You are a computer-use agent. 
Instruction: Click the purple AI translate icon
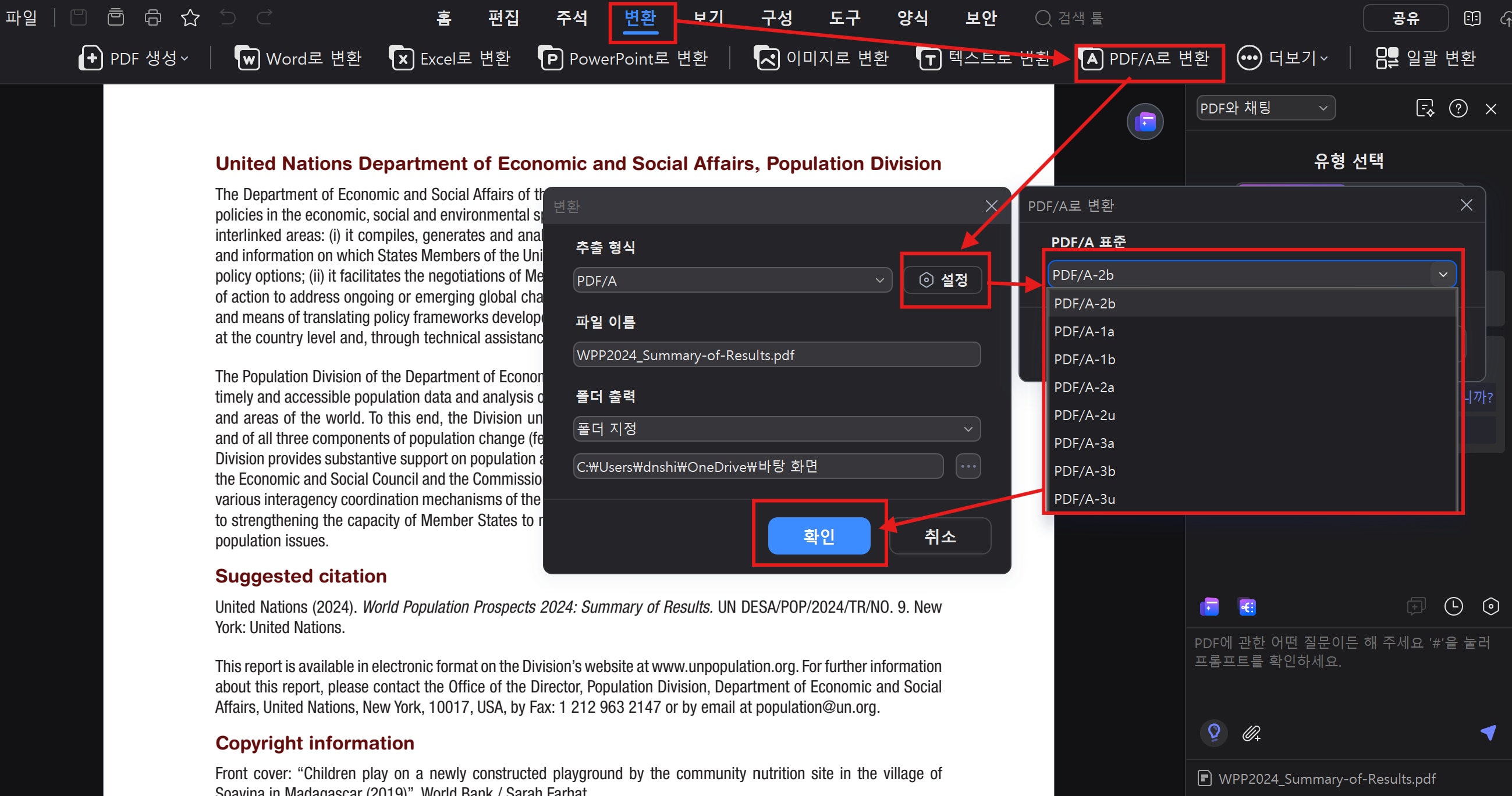tap(1247, 606)
